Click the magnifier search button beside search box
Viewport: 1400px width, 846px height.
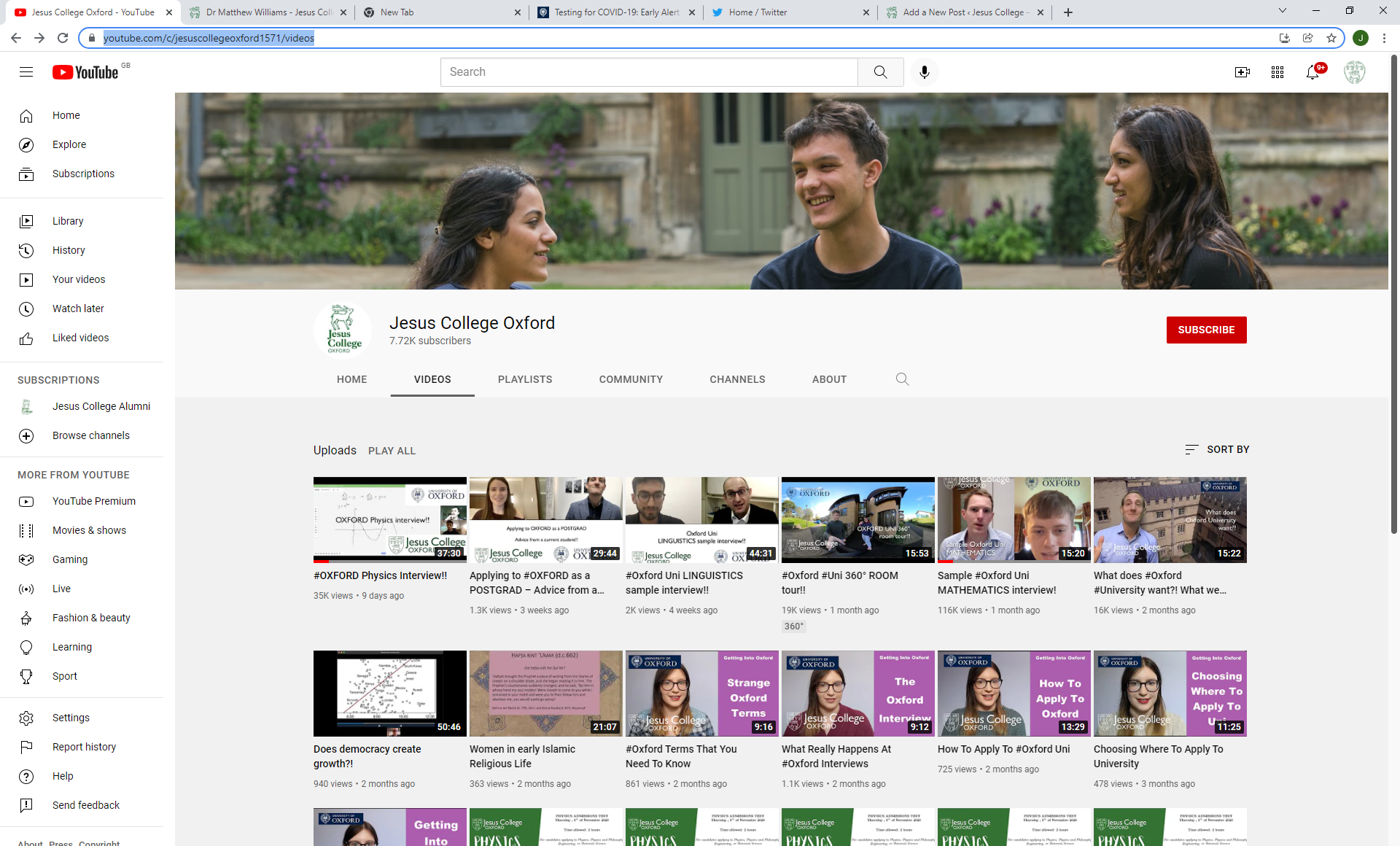(x=880, y=71)
